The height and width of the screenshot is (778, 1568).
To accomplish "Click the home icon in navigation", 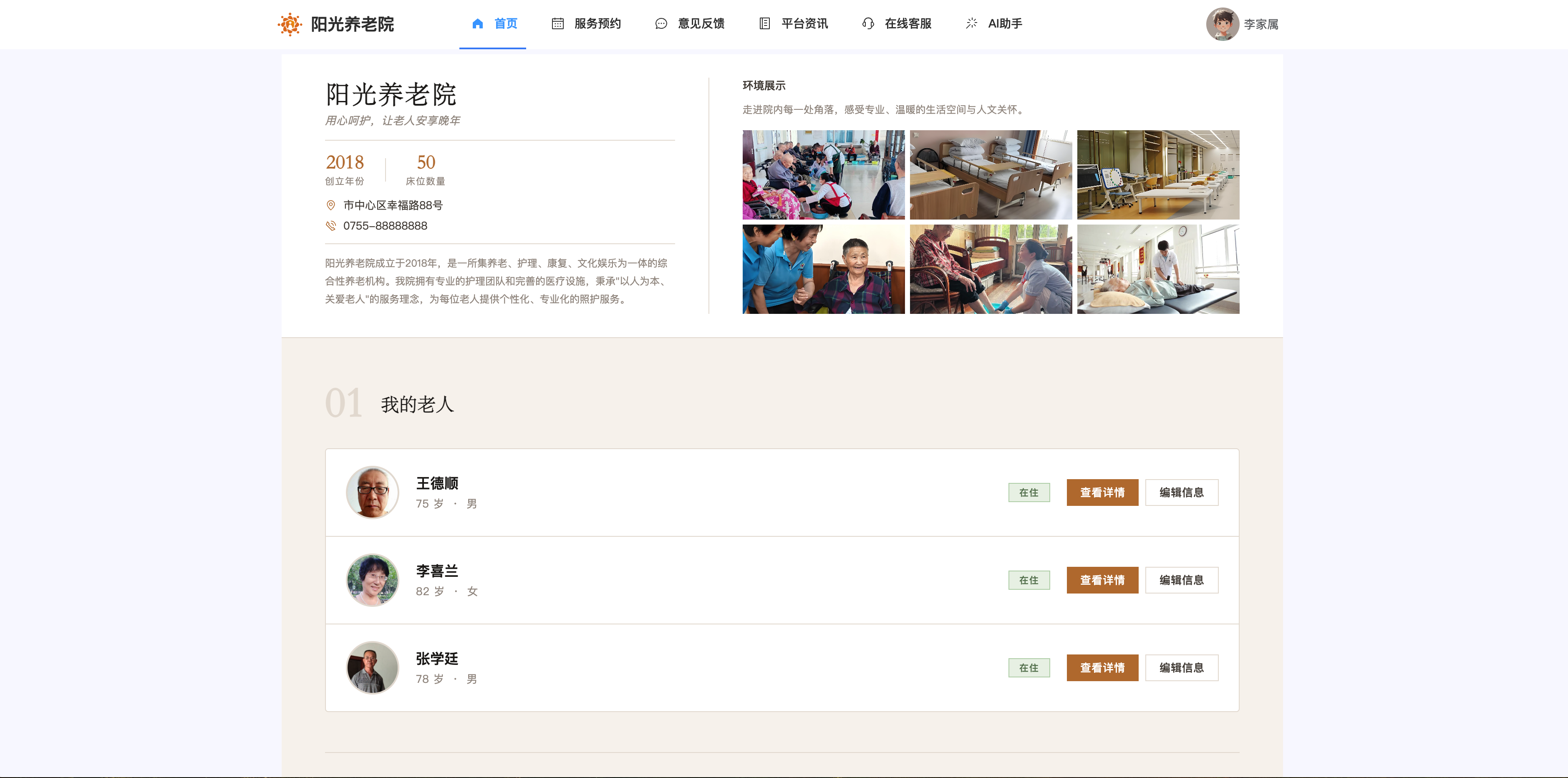I will click(x=477, y=24).
